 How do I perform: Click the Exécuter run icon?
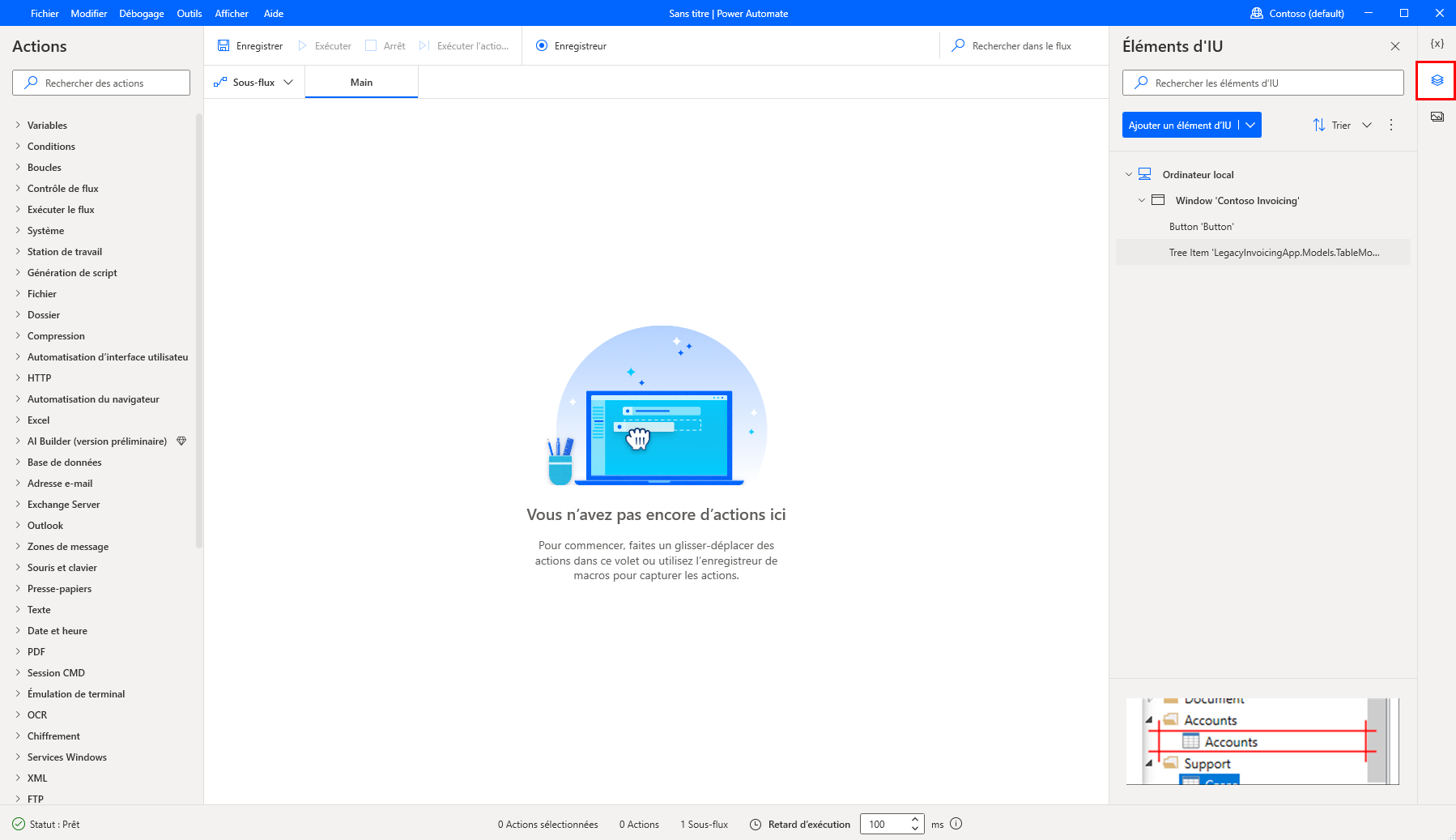pos(301,45)
